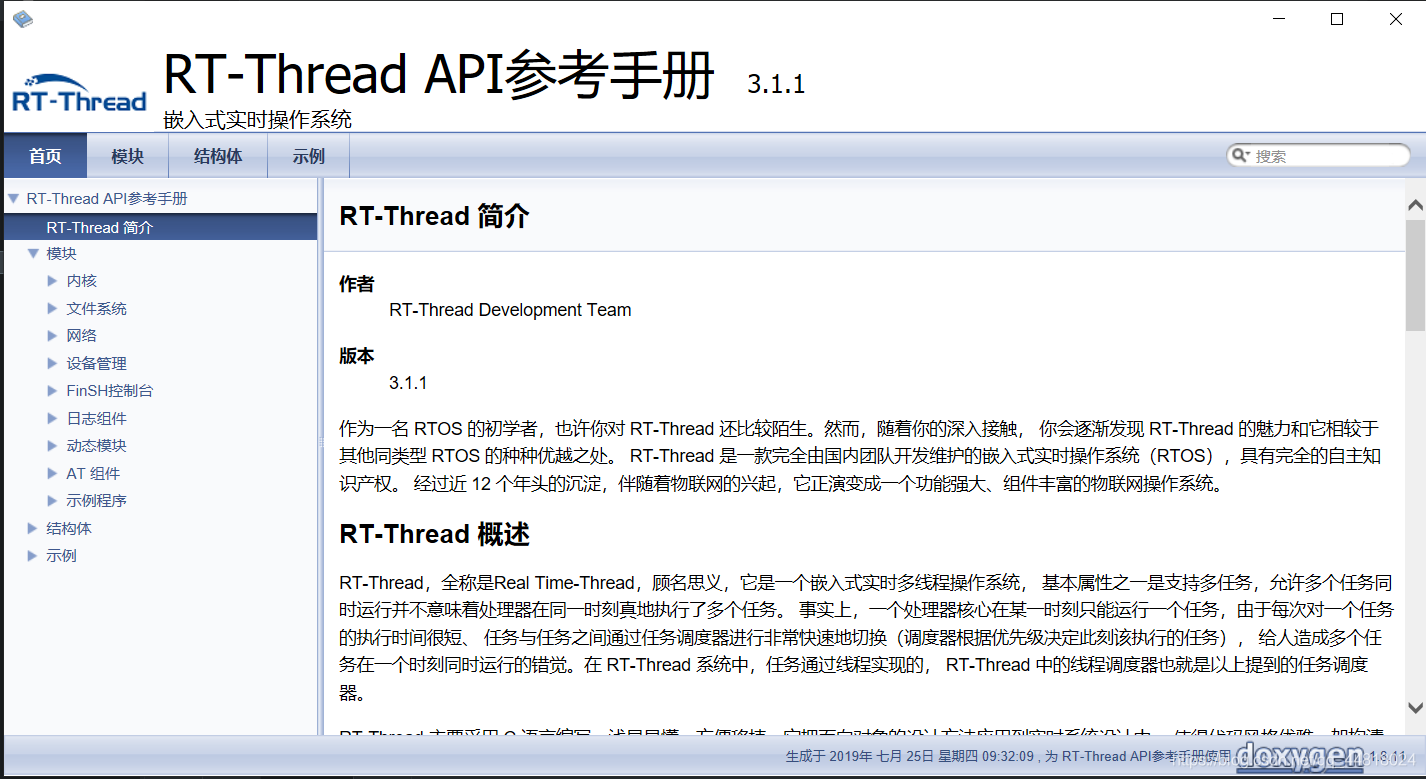Click the RT-Thread Development Team author text
The width and height of the screenshot is (1426, 779).
510,310
